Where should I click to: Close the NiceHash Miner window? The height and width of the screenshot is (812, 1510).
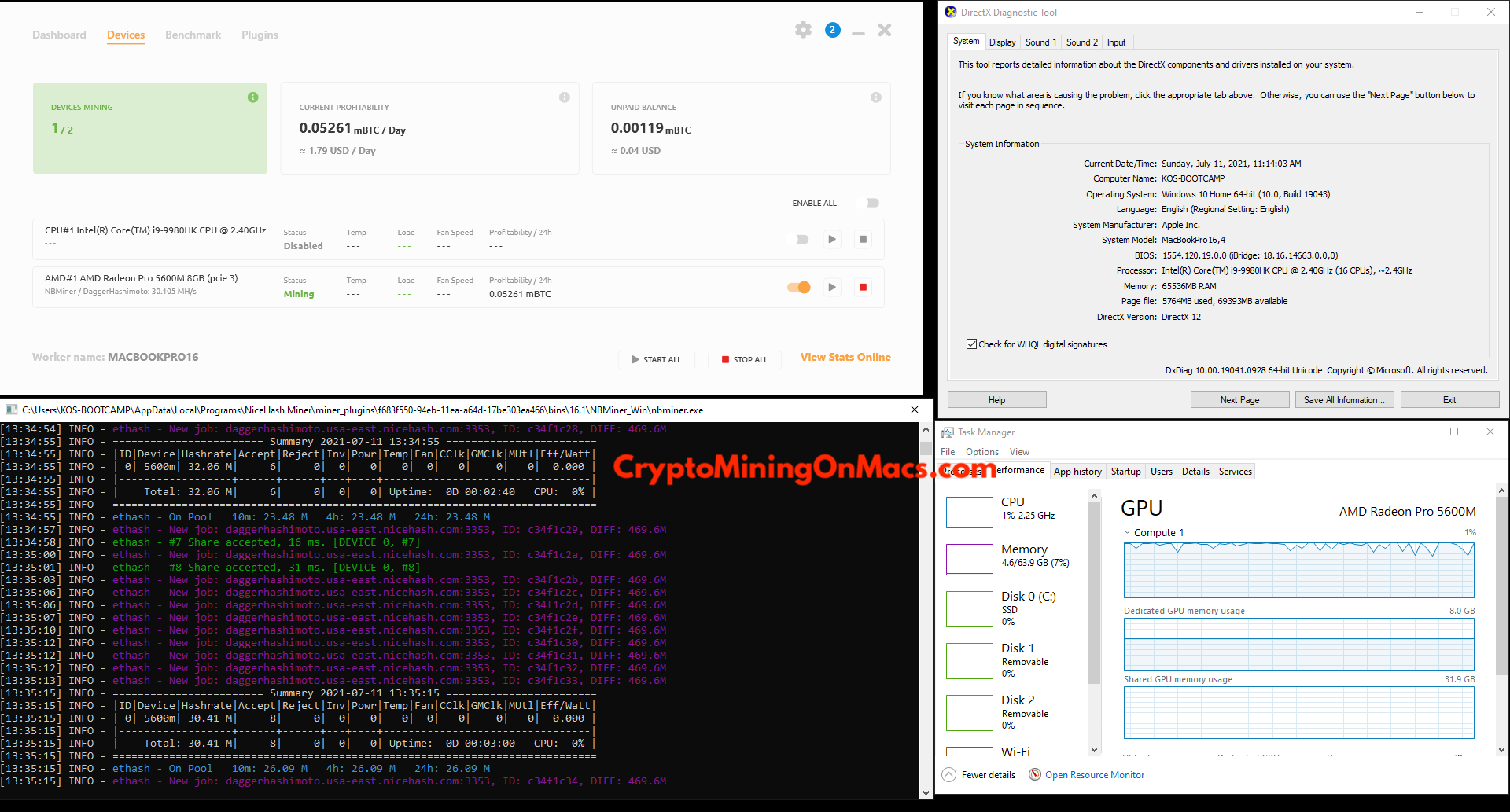[x=885, y=30]
